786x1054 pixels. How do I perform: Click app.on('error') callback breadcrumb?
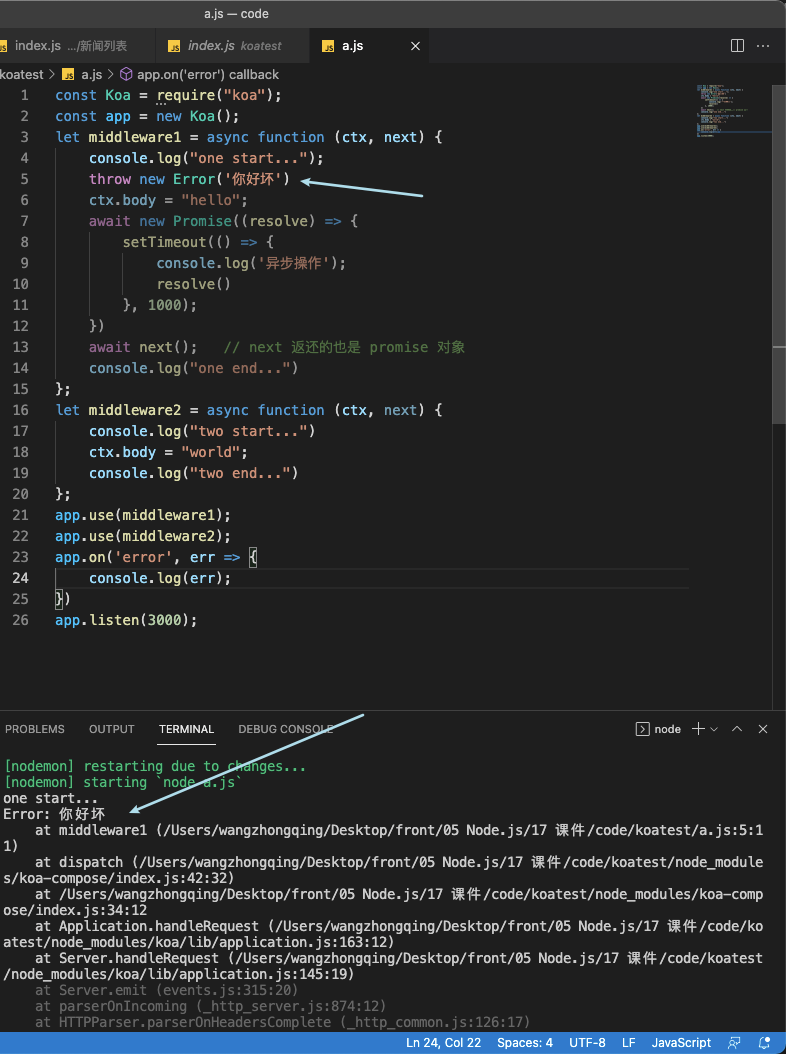pos(208,75)
